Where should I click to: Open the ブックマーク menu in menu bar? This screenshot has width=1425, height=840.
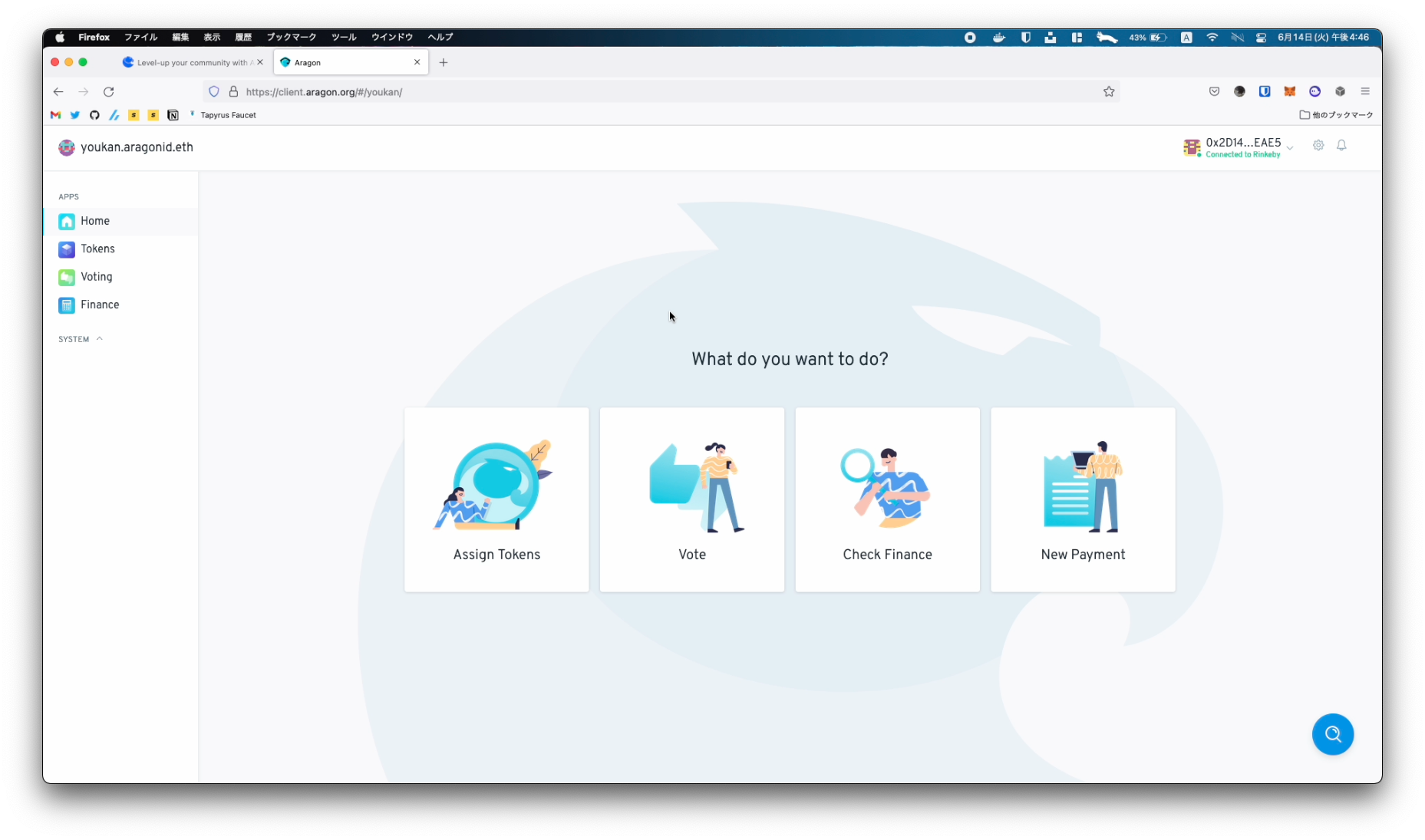click(291, 37)
